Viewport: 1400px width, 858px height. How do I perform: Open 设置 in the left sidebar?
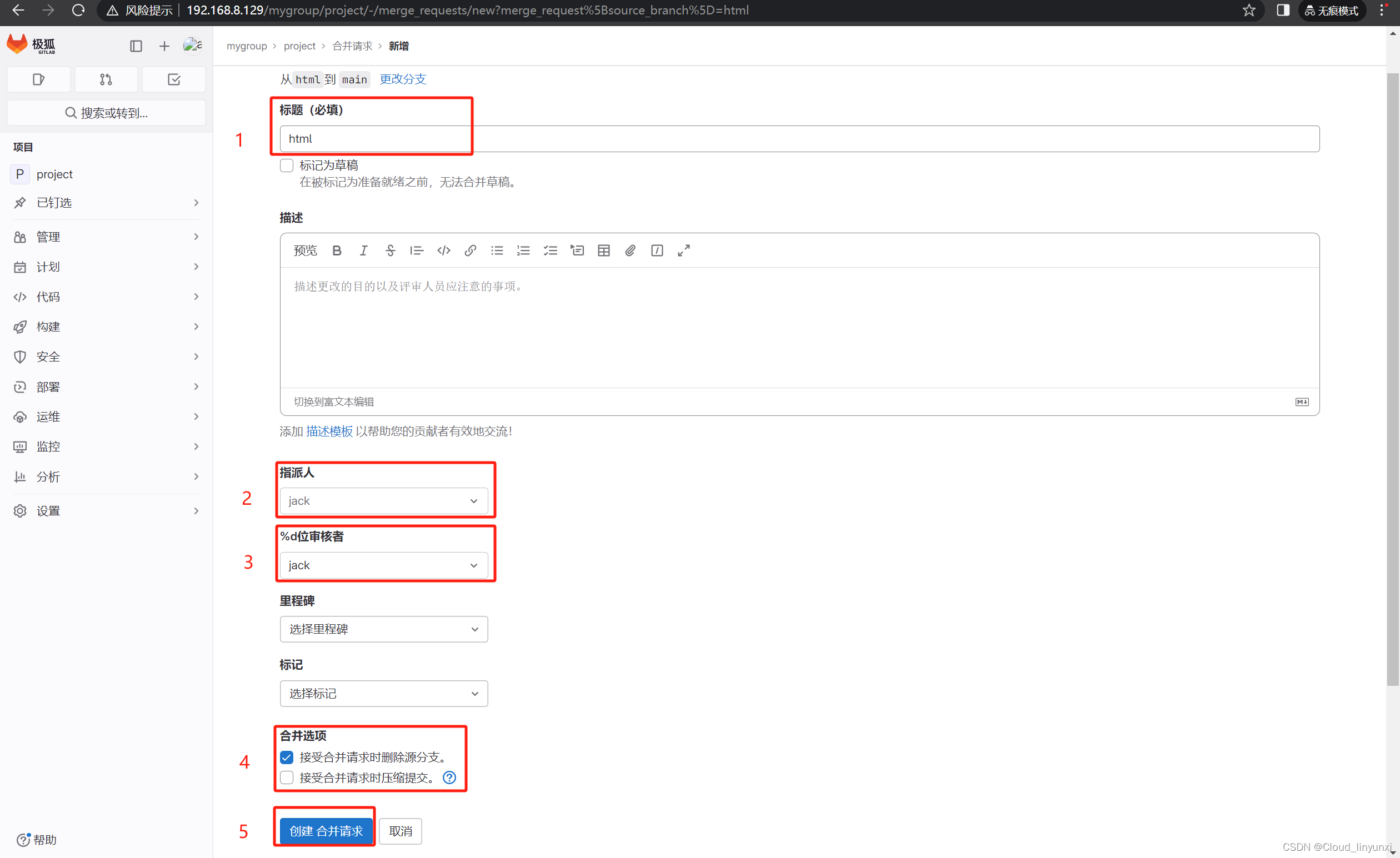pos(48,510)
